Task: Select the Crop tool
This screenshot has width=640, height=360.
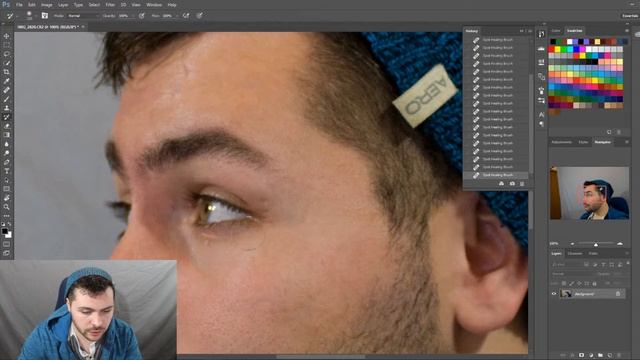Action: point(7,72)
